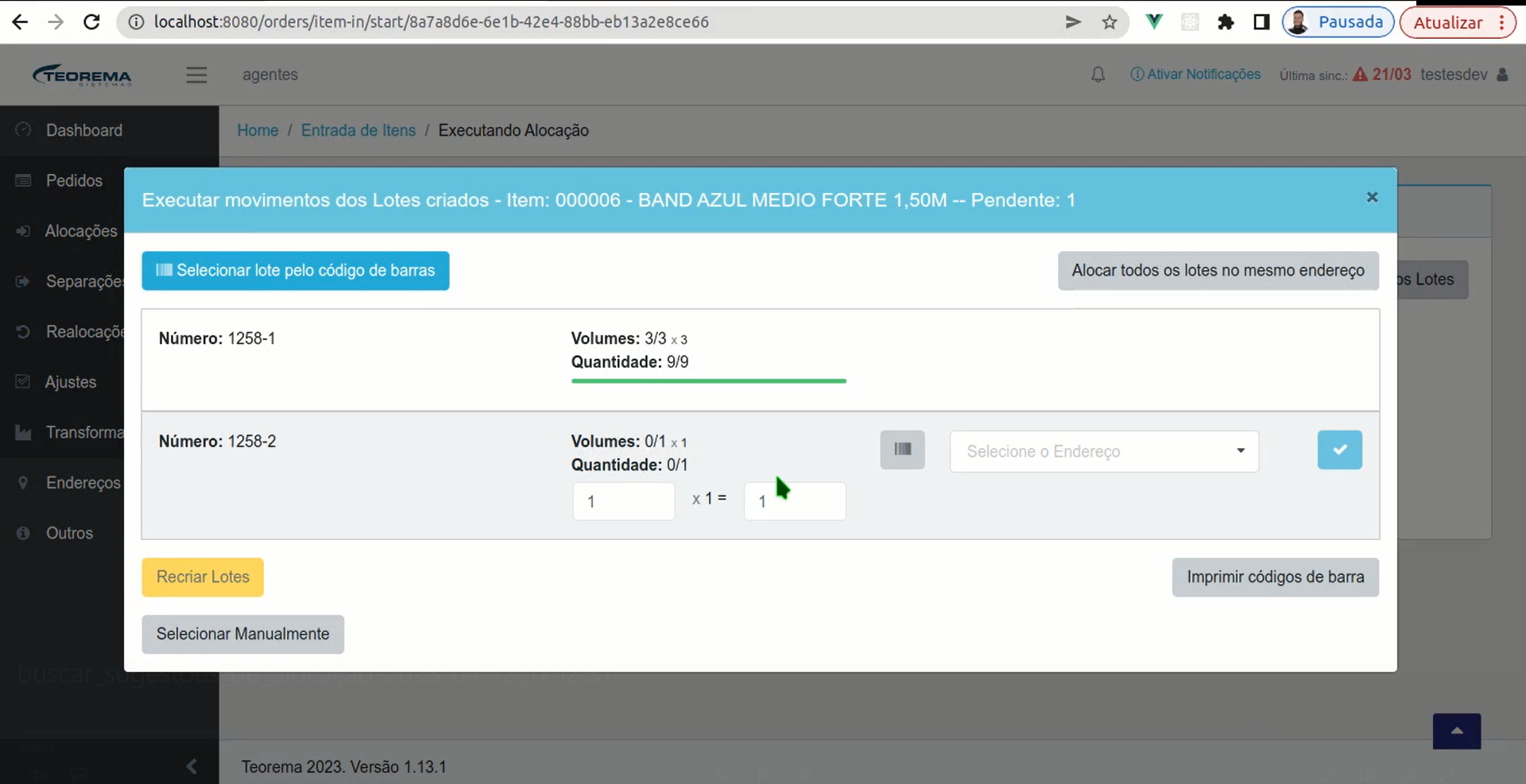Open Dashboard in the sidebar
1526x784 pixels.
pyautogui.click(x=84, y=130)
